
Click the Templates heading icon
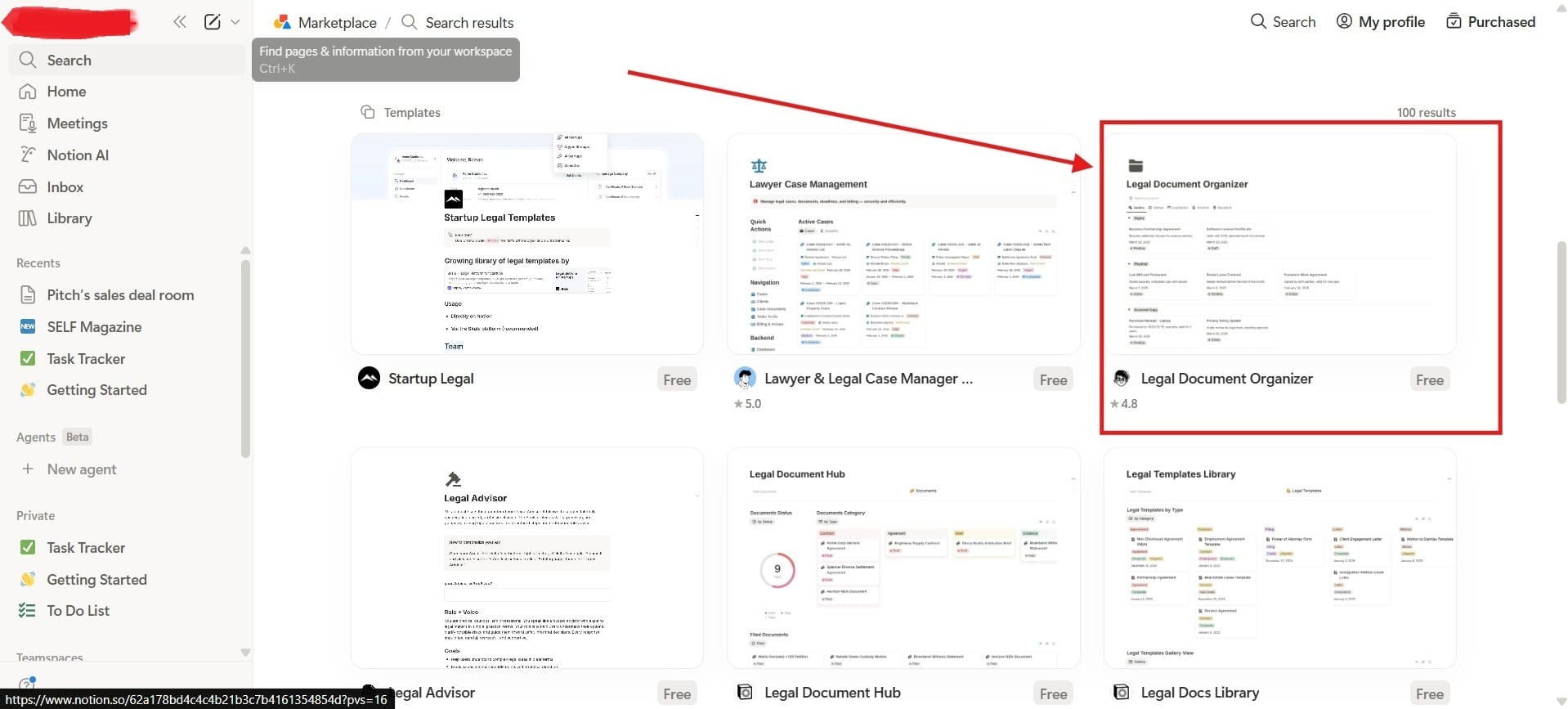pos(368,112)
